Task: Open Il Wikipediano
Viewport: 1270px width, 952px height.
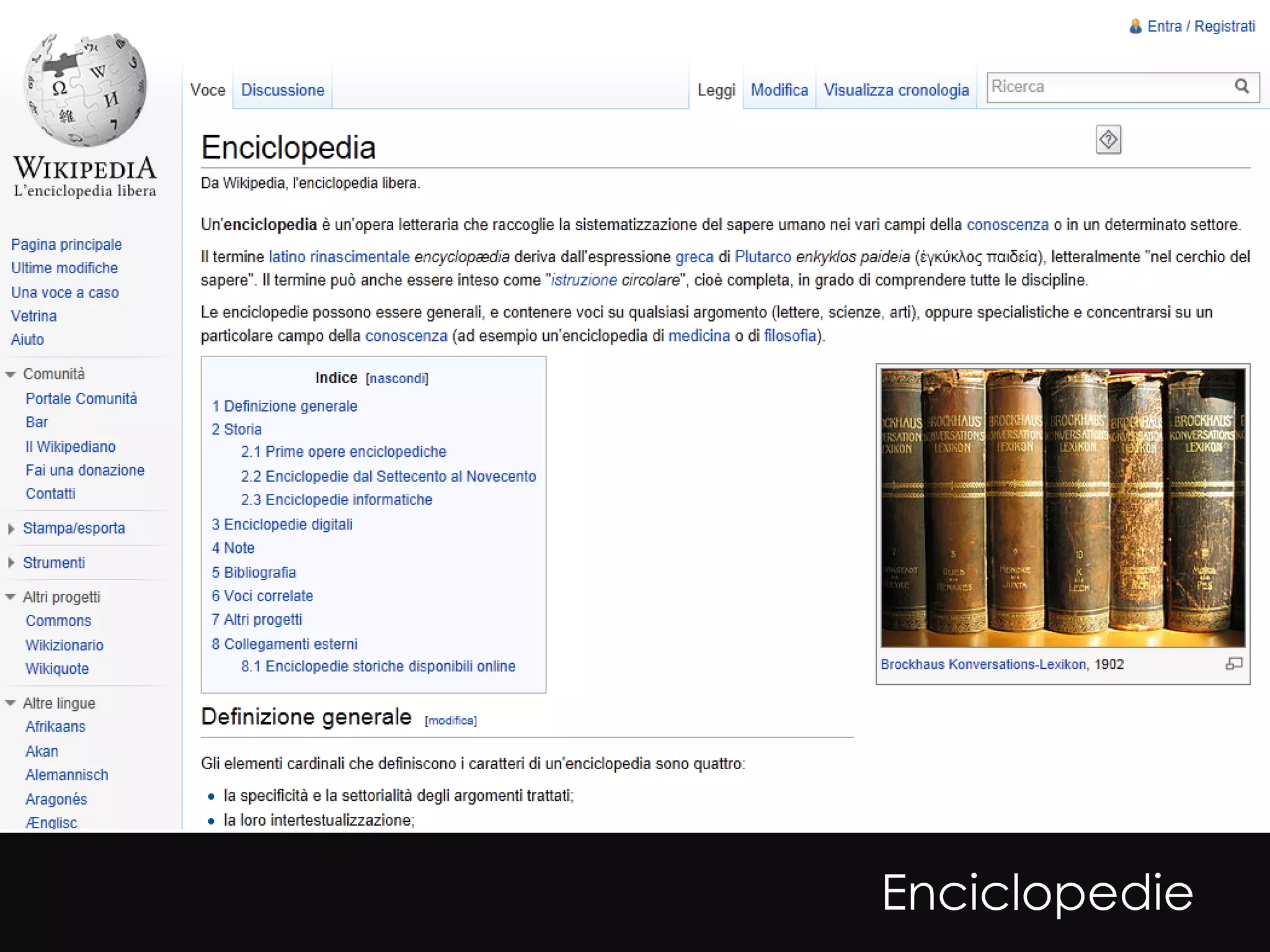Action: pos(71,447)
